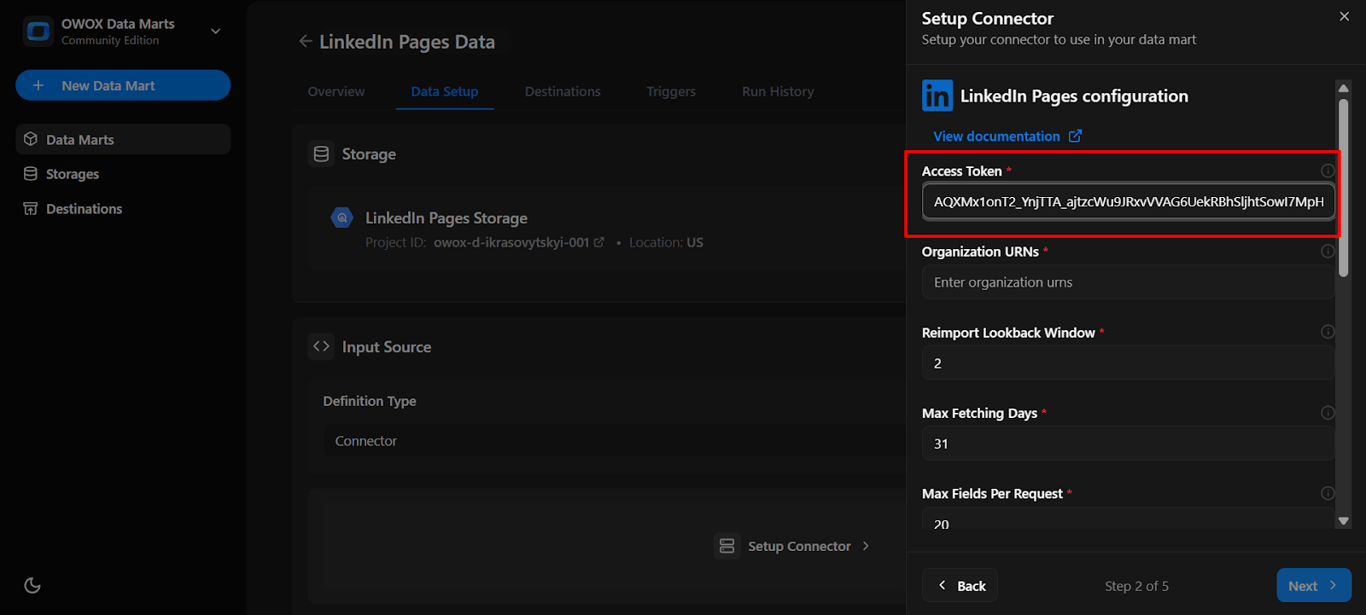Screen dimensions: 1366x615
Task: Click the Next button
Action: click(1314, 585)
